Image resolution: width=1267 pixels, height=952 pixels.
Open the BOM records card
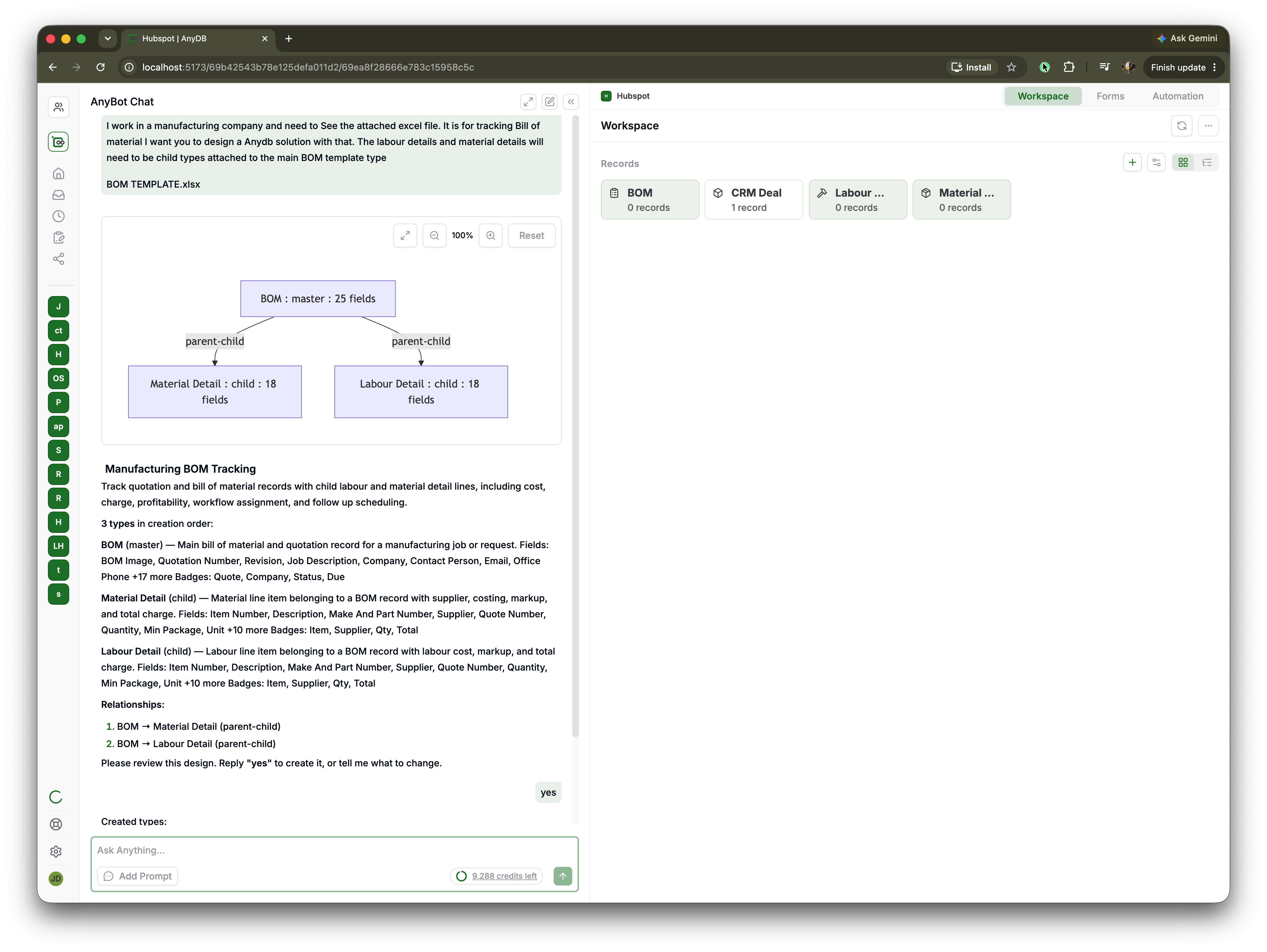649,200
